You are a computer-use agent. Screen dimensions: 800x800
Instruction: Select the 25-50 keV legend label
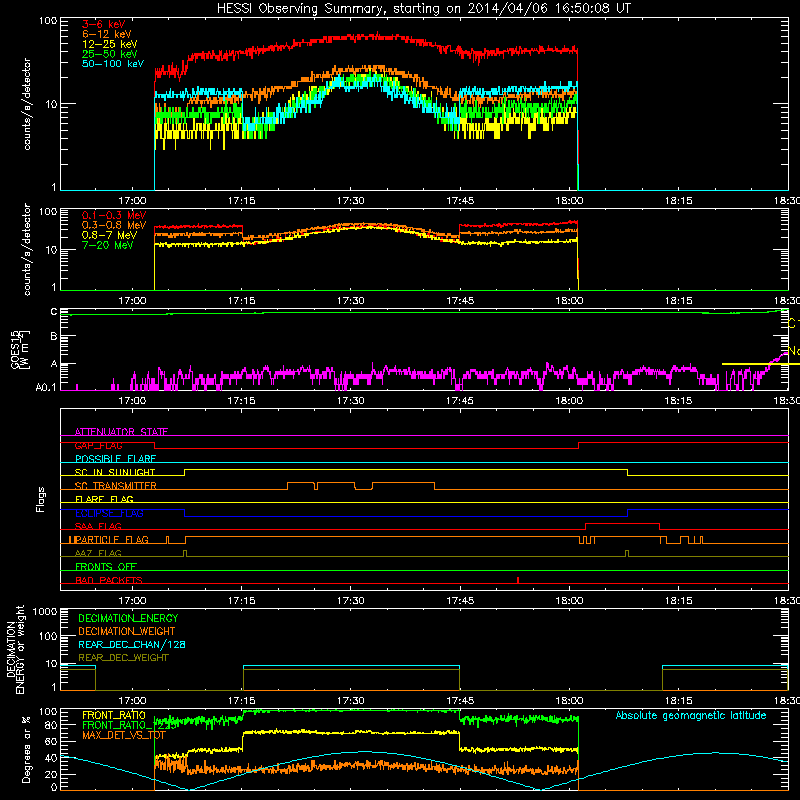coord(109,54)
